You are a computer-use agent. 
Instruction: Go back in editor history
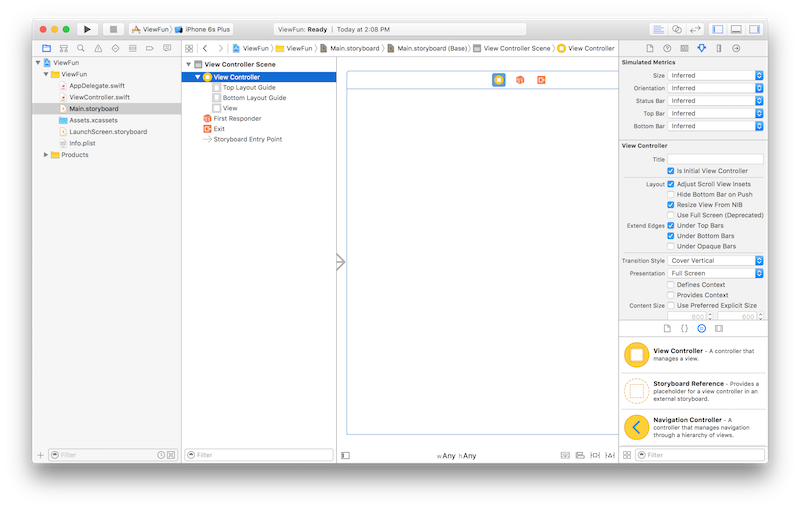coord(205,48)
